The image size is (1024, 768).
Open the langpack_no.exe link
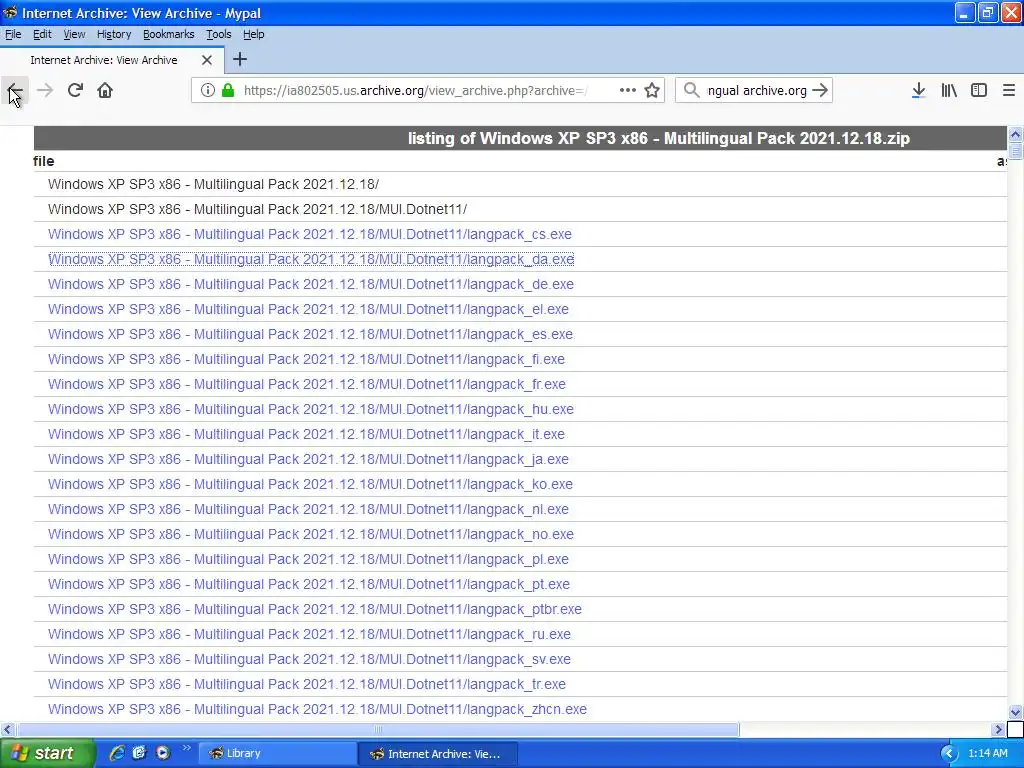pos(311,534)
